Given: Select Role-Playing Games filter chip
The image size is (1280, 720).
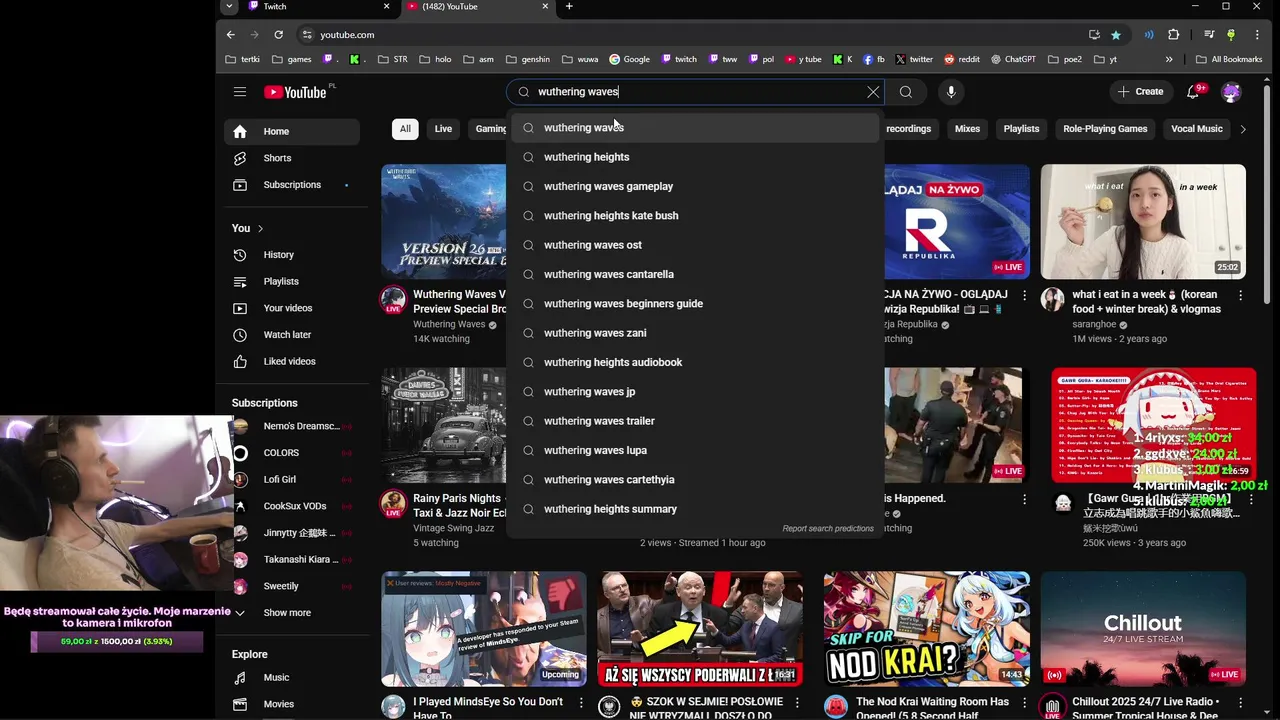Looking at the screenshot, I should pyautogui.click(x=1105, y=129).
